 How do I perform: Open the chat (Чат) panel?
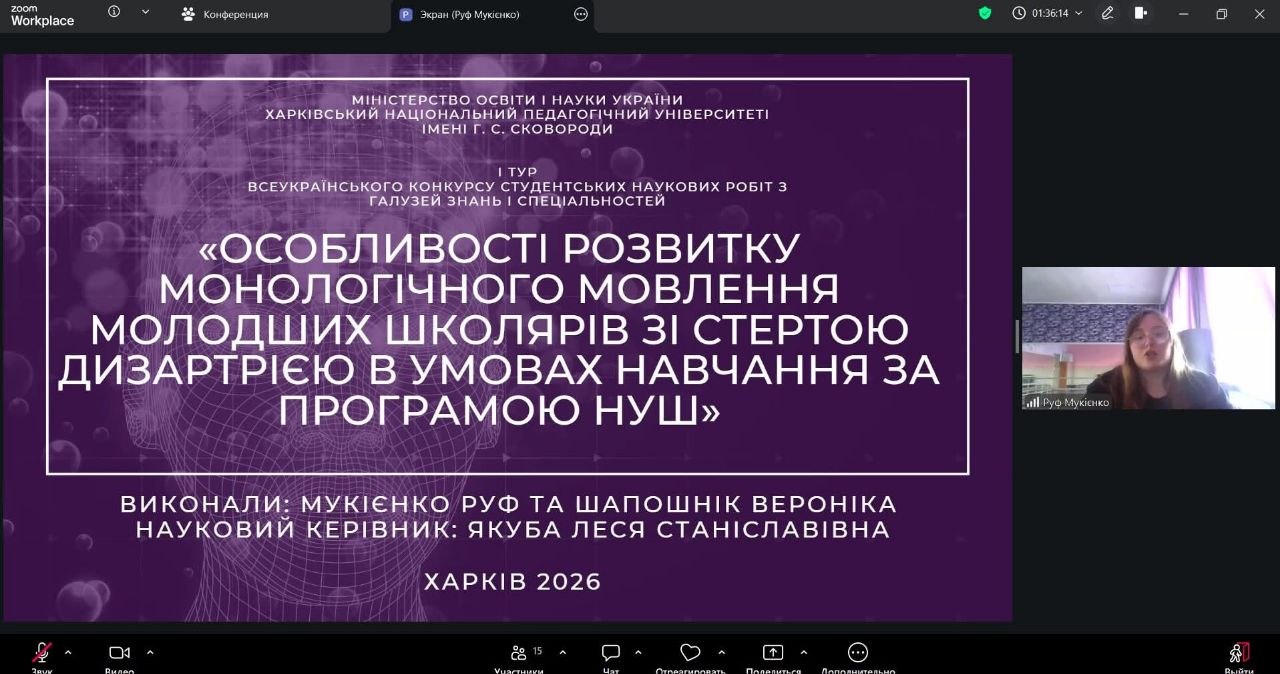point(611,654)
